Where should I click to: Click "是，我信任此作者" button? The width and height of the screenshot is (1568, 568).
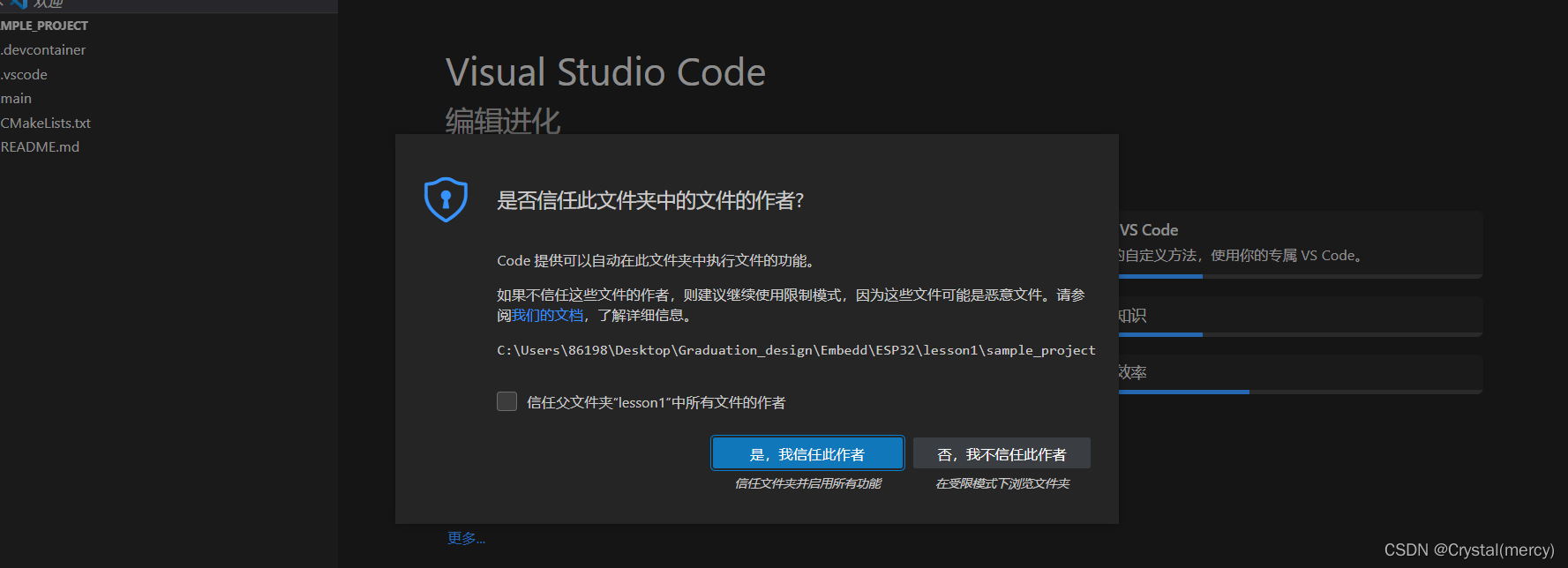click(807, 453)
